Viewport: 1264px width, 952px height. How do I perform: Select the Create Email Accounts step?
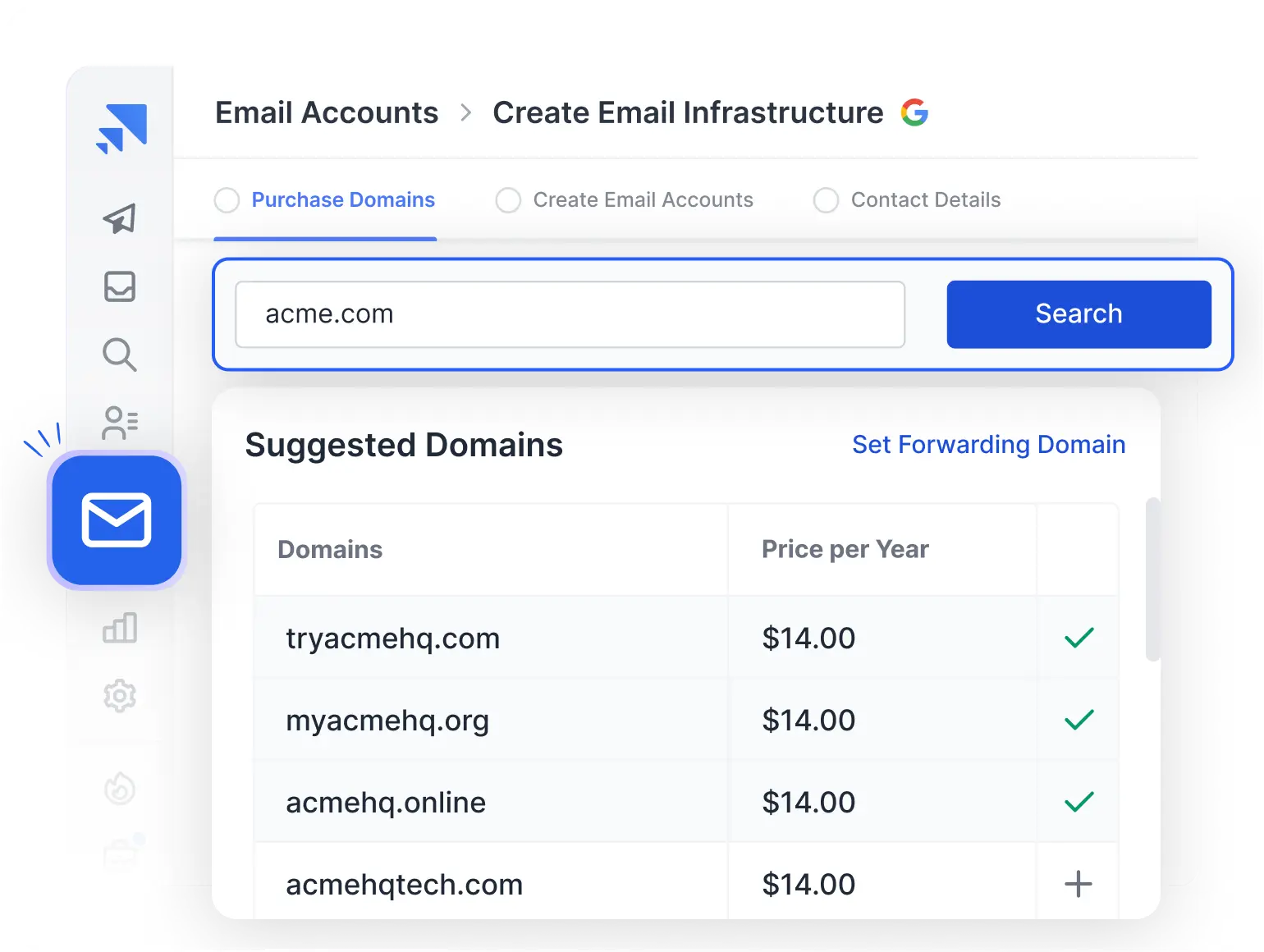[643, 199]
